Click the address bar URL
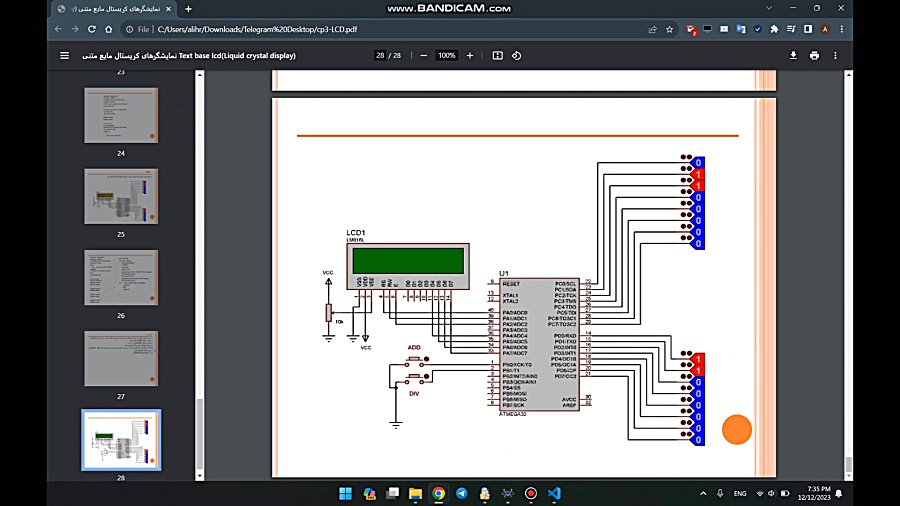Image resolution: width=900 pixels, height=506 pixels. tap(257, 29)
